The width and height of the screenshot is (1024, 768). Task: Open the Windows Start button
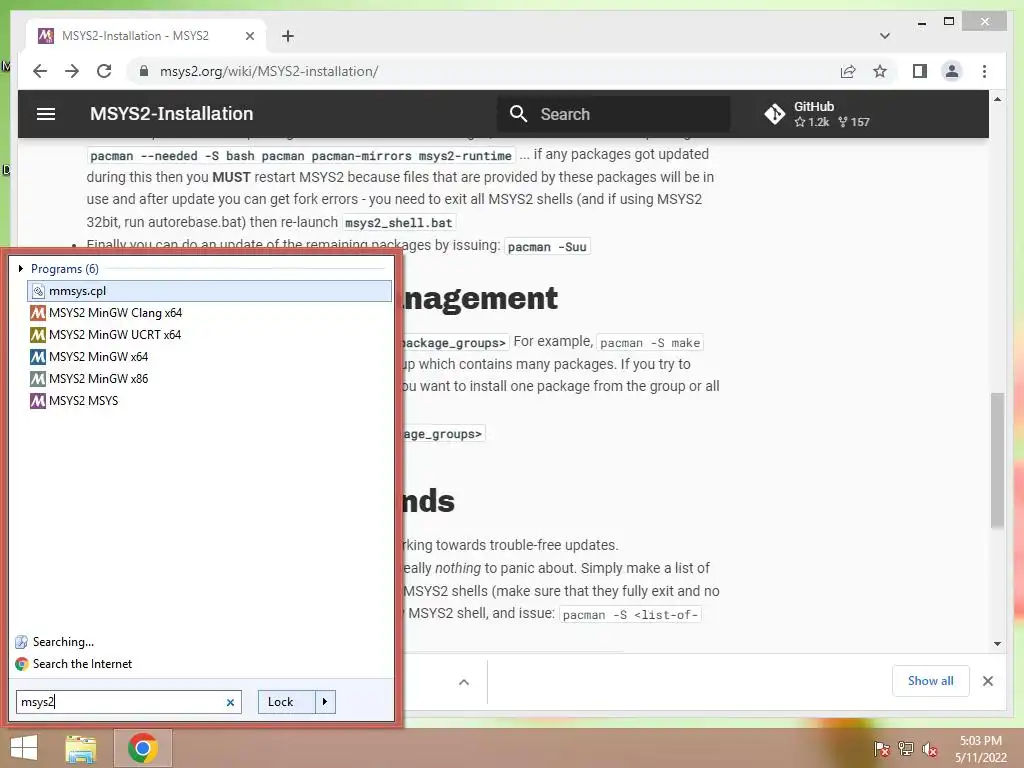(24, 748)
